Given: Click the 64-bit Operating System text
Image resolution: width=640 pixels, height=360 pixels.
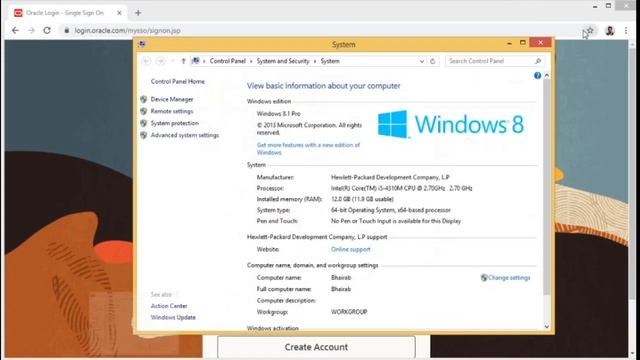Looking at the screenshot, I should 391,210.
